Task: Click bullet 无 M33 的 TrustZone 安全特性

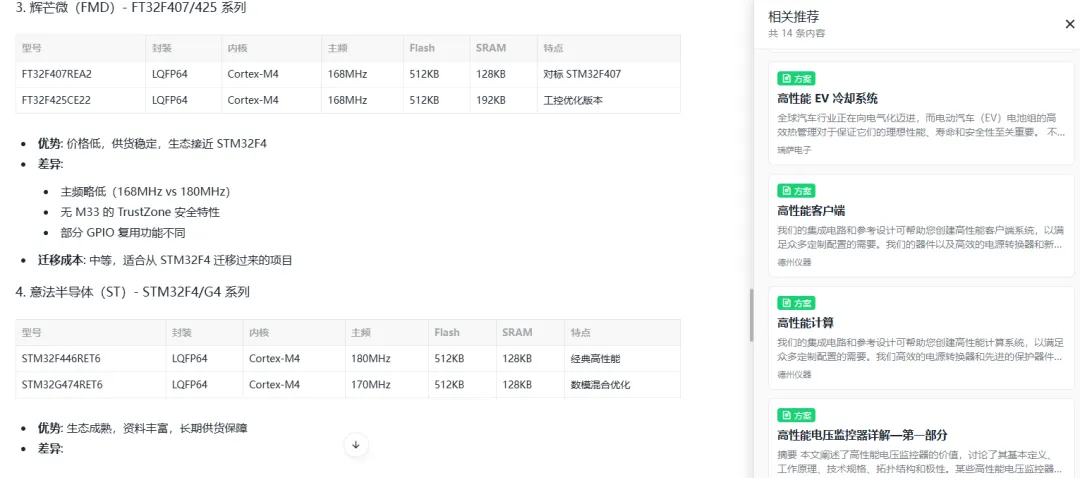Action: (x=141, y=212)
